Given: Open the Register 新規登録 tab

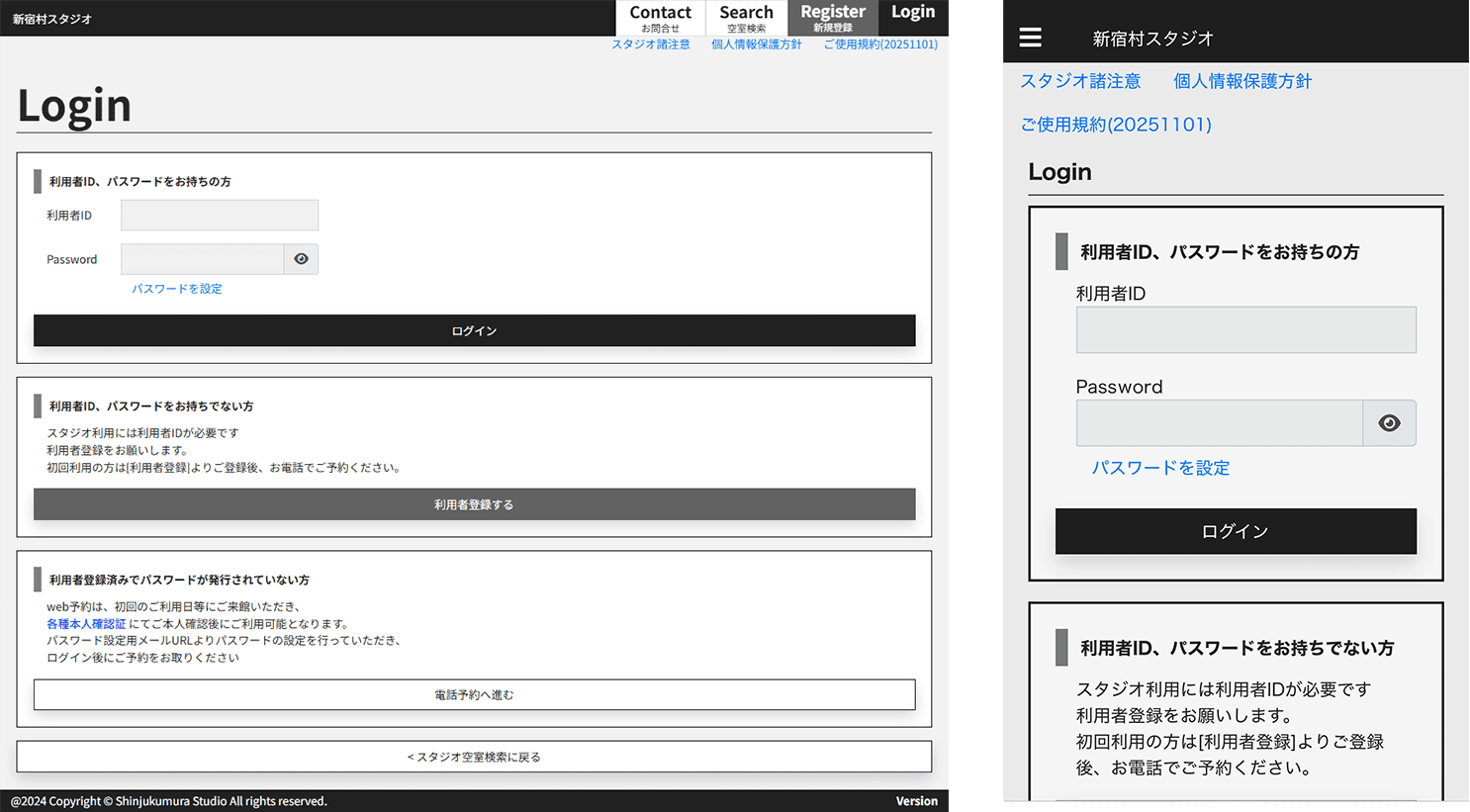Looking at the screenshot, I should 832,18.
